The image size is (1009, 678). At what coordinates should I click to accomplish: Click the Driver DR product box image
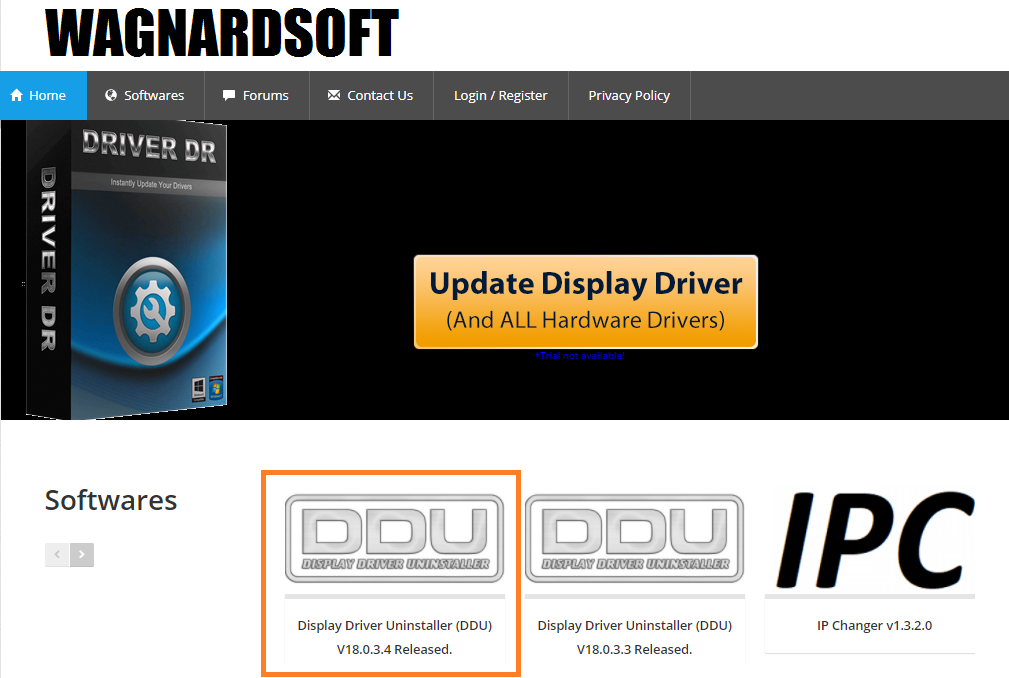(127, 270)
